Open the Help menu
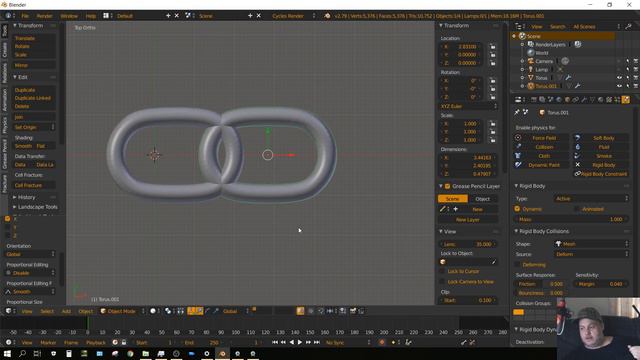Viewport: 640px width, 360px height. (x=91, y=16)
